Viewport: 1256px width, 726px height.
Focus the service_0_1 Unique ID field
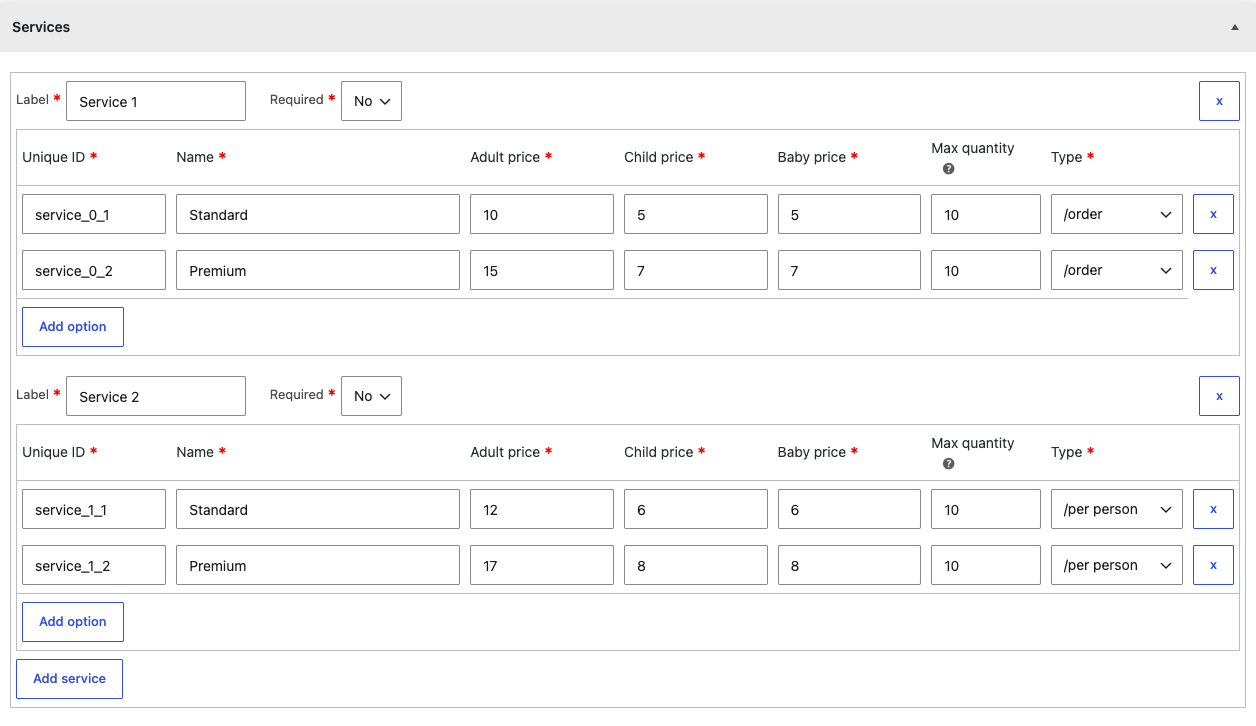(x=94, y=214)
